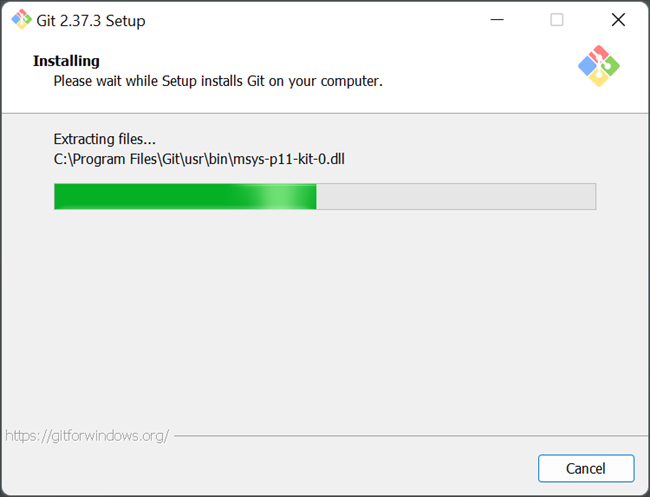This screenshot has height=497, width=650.
Task: Click the "Please wait while Setup installs Git" text
Action: tap(218, 80)
